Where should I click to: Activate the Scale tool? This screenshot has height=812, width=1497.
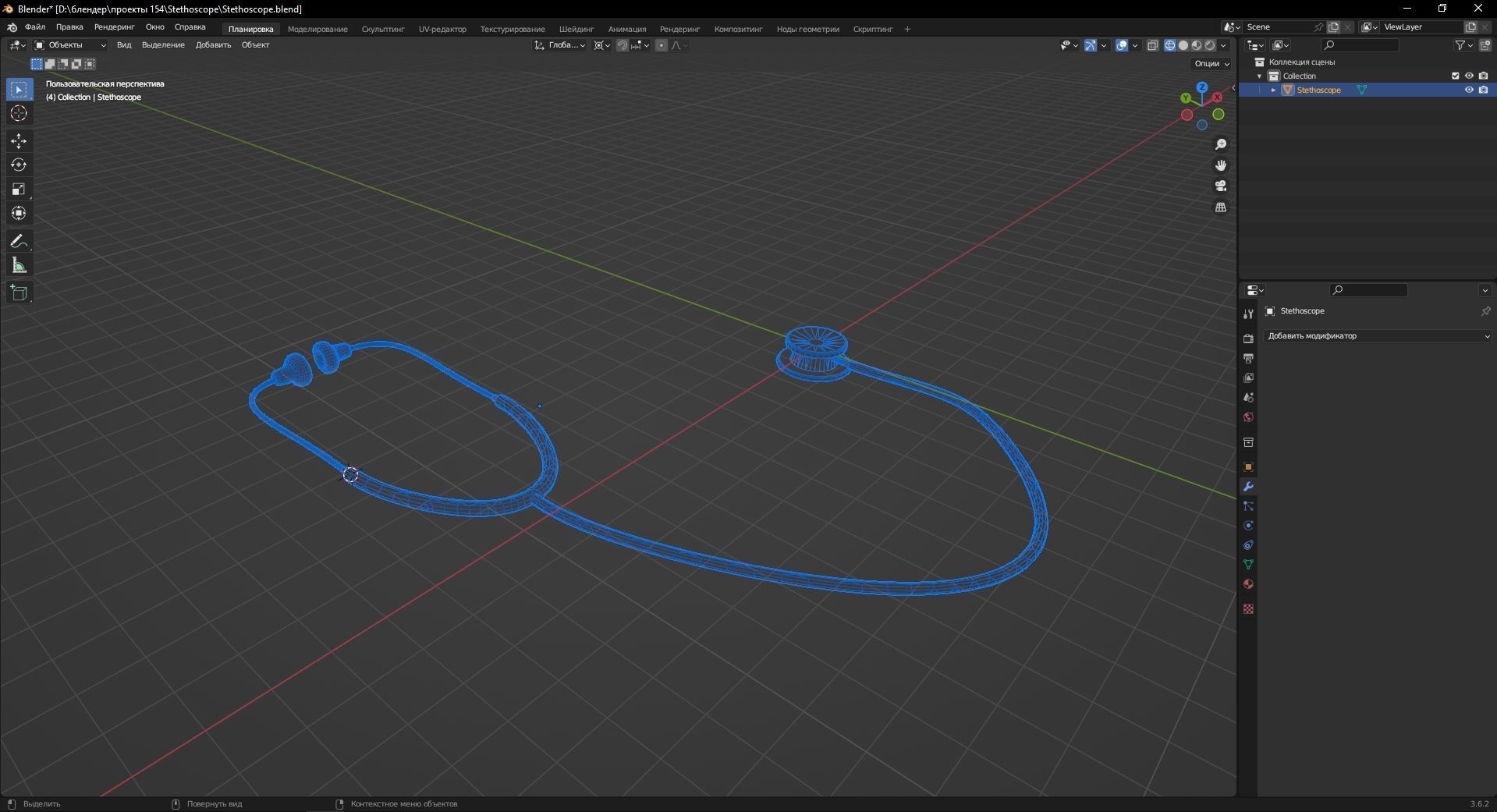click(19, 189)
